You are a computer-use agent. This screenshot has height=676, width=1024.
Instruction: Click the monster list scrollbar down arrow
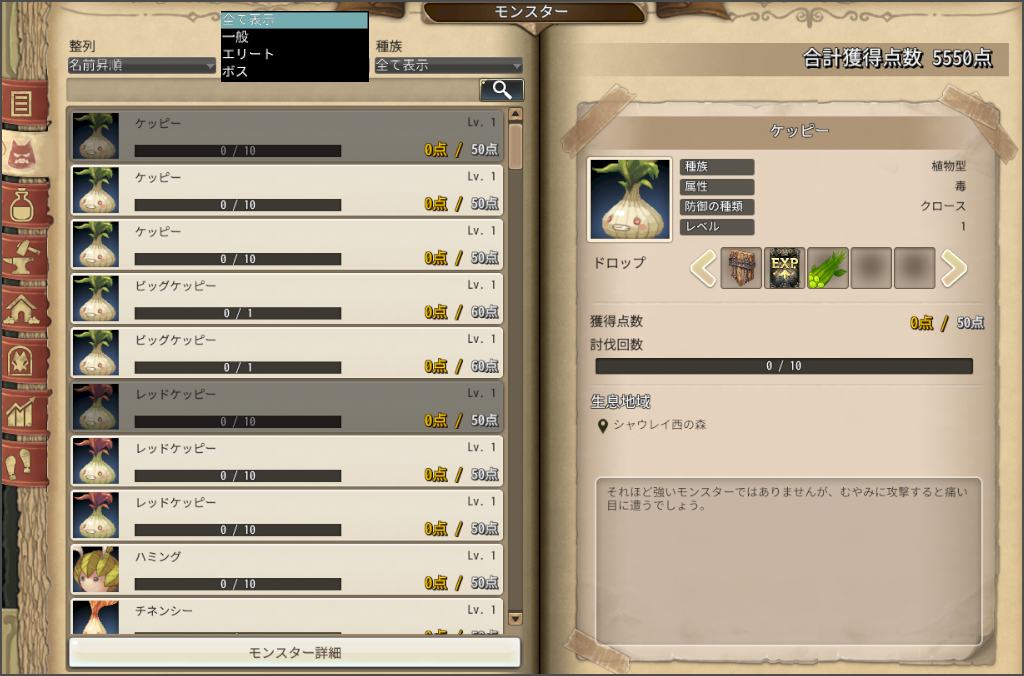[x=515, y=619]
